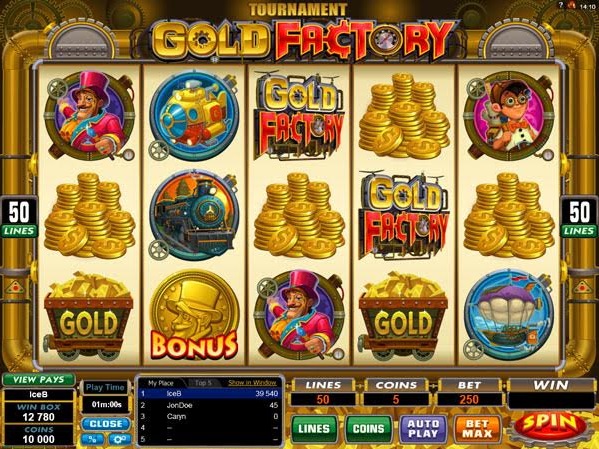Select JonDoe row in leaderboard
The height and width of the screenshot is (449, 599).
point(210,405)
